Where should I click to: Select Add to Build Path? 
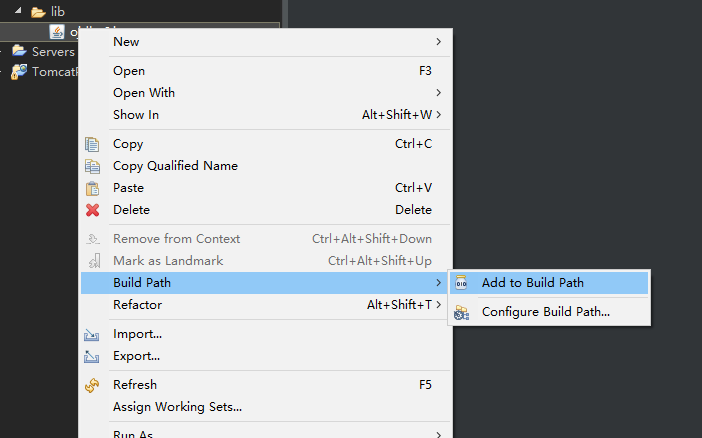pos(532,283)
